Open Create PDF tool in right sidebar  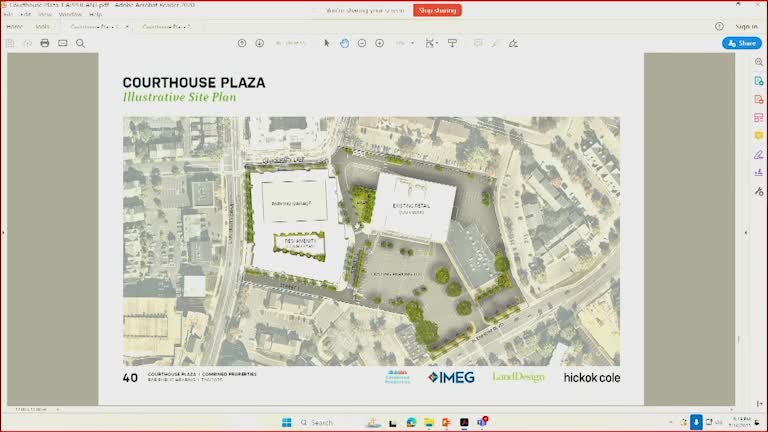[x=759, y=99]
